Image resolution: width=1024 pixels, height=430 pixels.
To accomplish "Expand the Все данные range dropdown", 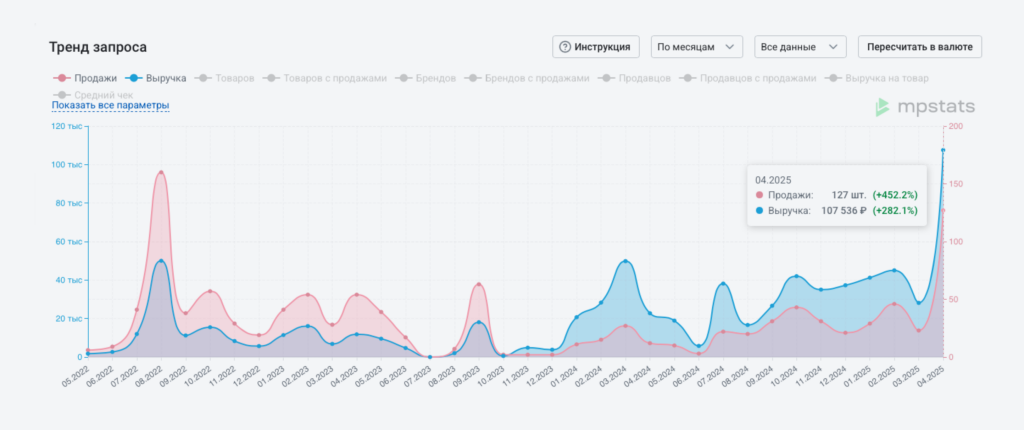I will 800,47.
